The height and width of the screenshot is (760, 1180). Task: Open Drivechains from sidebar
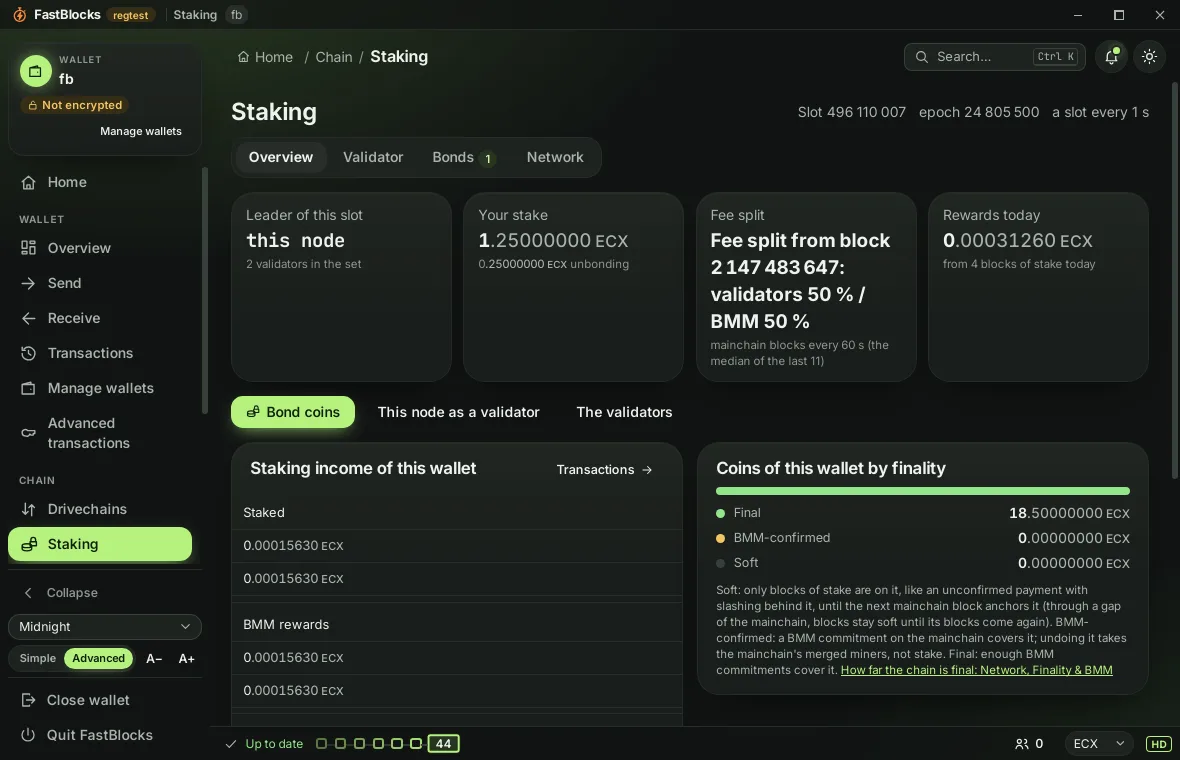(x=100, y=509)
